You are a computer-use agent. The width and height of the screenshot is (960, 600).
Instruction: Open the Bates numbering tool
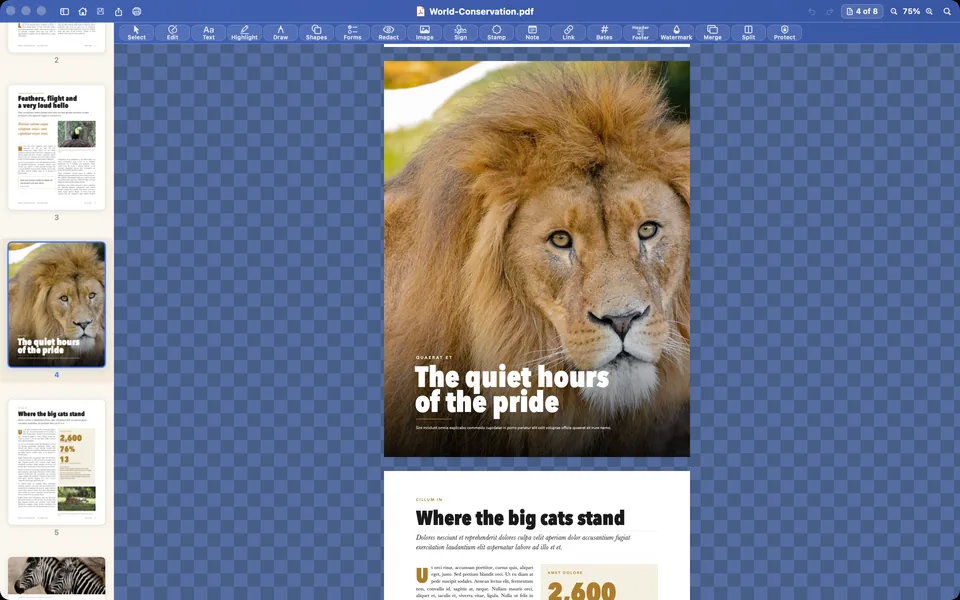point(604,33)
